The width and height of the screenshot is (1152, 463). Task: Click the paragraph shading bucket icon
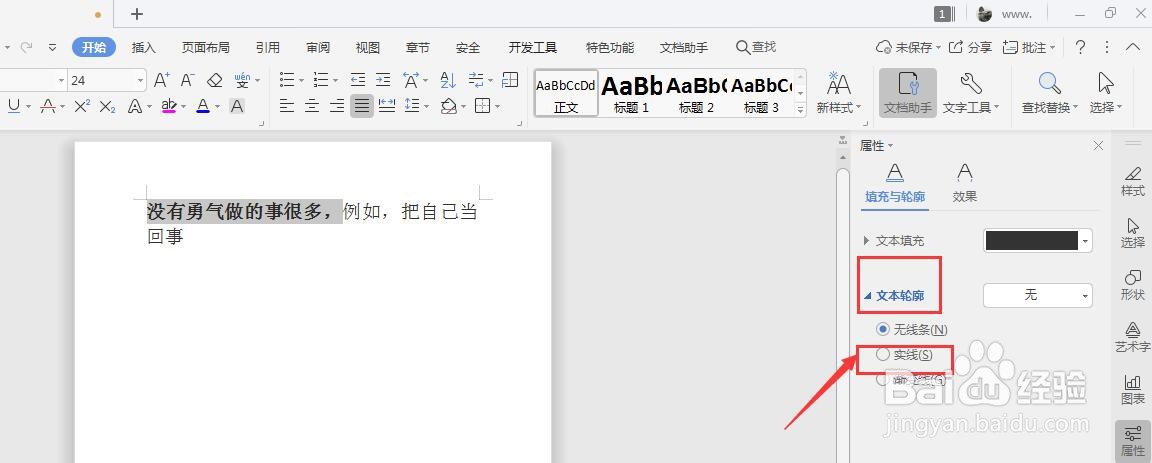pyautogui.click(x=449, y=107)
